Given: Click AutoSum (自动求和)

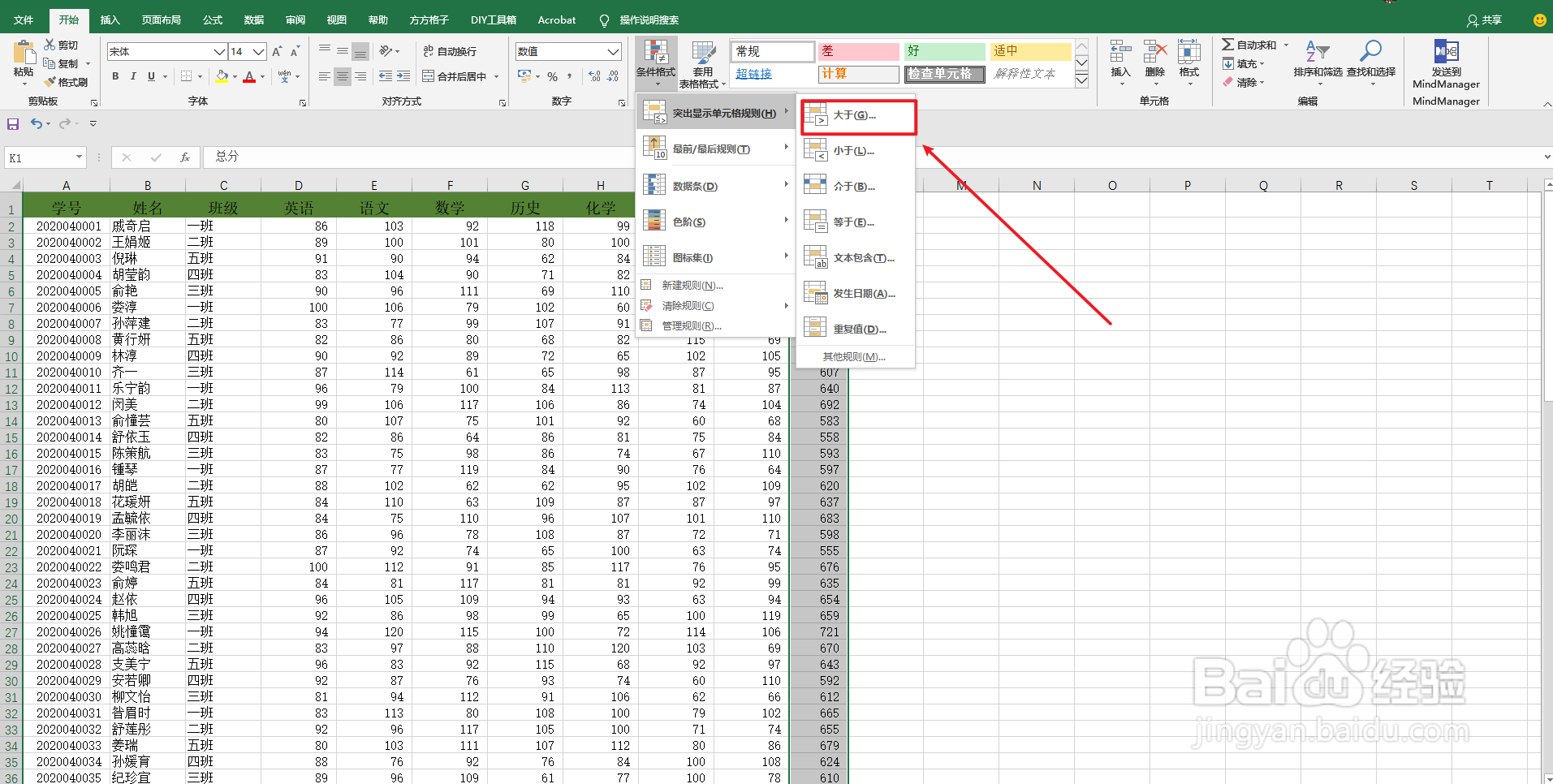Looking at the screenshot, I should point(1250,45).
